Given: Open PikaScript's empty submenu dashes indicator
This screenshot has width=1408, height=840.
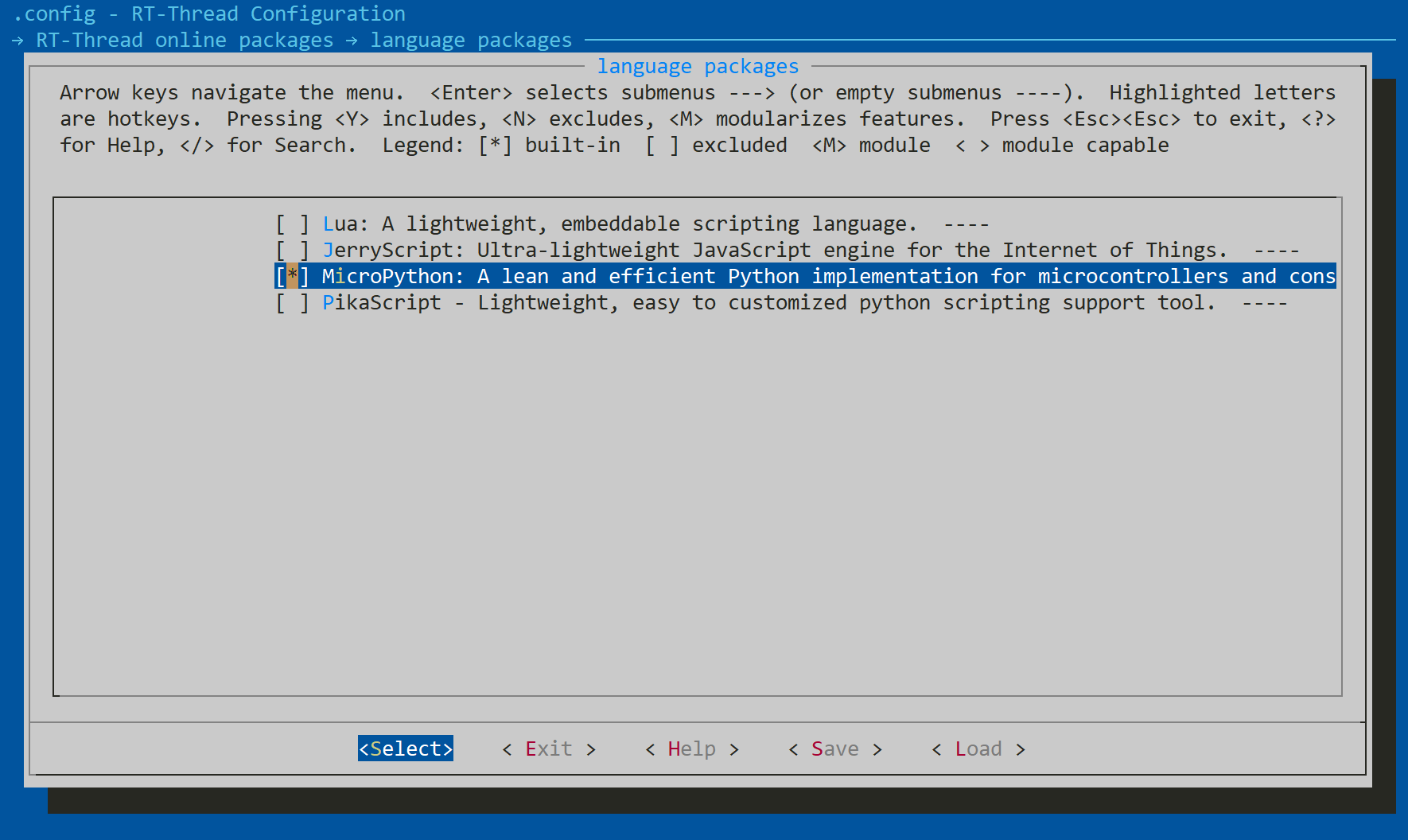Looking at the screenshot, I should [x=1264, y=303].
